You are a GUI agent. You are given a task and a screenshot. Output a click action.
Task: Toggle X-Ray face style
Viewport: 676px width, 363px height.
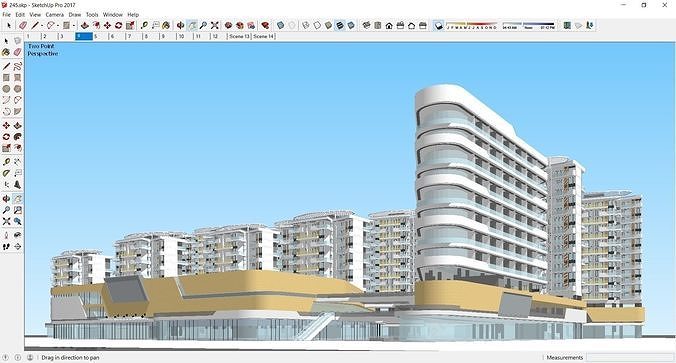pos(281,26)
